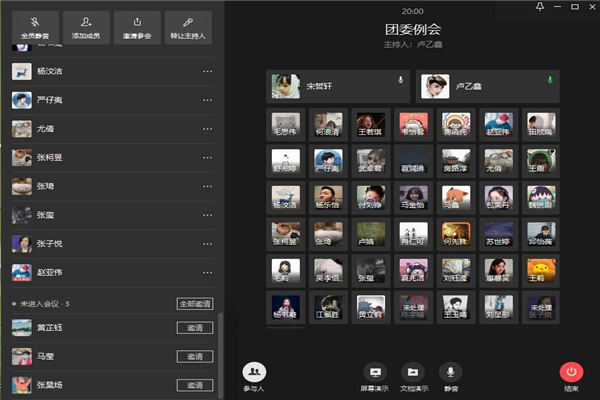Open 文档演示 document presentation
The width and height of the screenshot is (600, 400).
click(414, 372)
